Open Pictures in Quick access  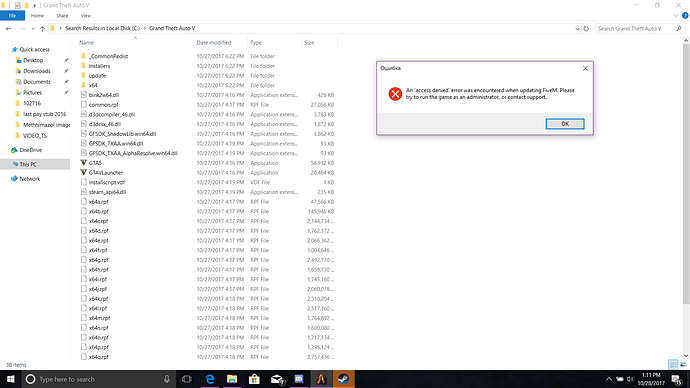[32, 92]
